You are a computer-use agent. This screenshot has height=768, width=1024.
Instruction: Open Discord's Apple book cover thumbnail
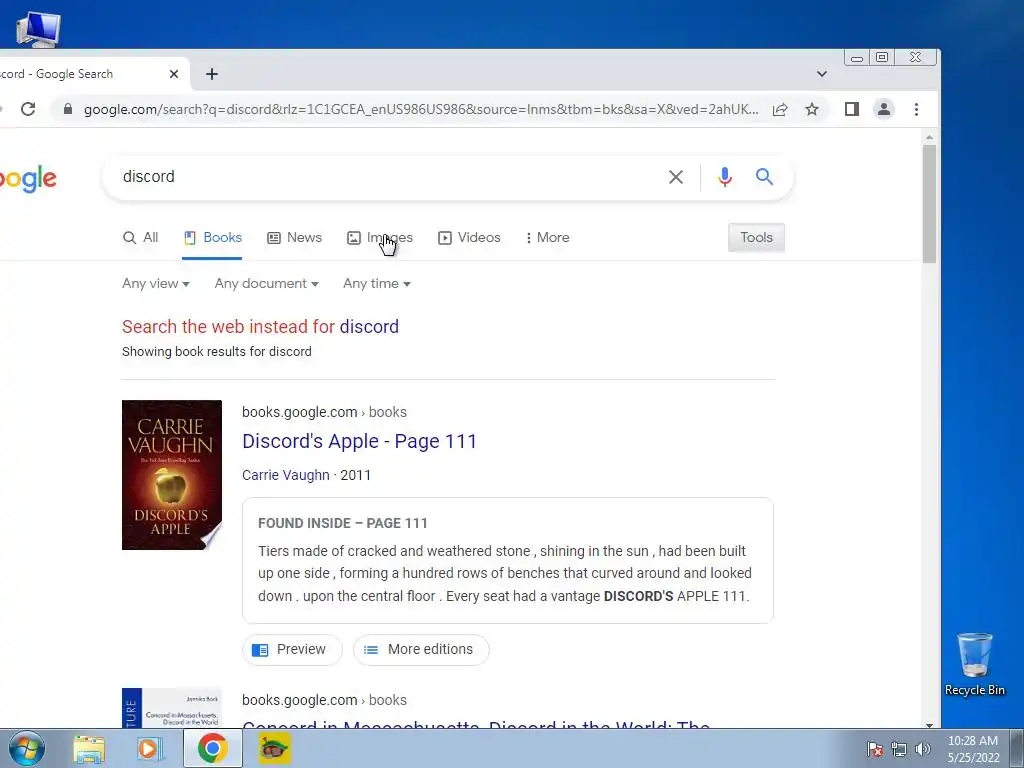pyautogui.click(x=172, y=475)
